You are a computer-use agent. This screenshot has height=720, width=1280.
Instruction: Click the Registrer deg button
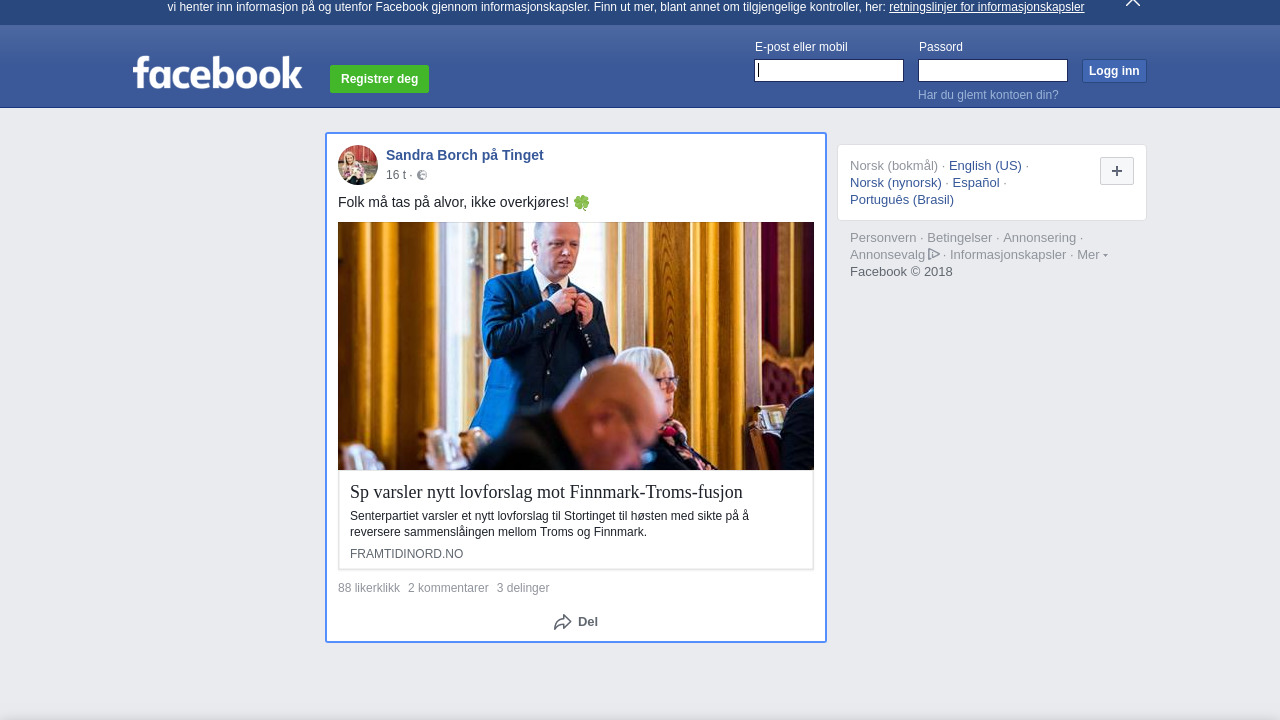379,79
